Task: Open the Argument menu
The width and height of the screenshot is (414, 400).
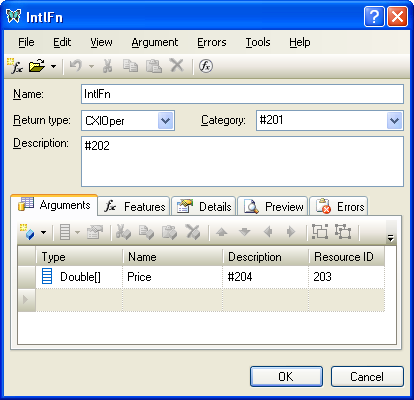Action: (x=155, y=42)
